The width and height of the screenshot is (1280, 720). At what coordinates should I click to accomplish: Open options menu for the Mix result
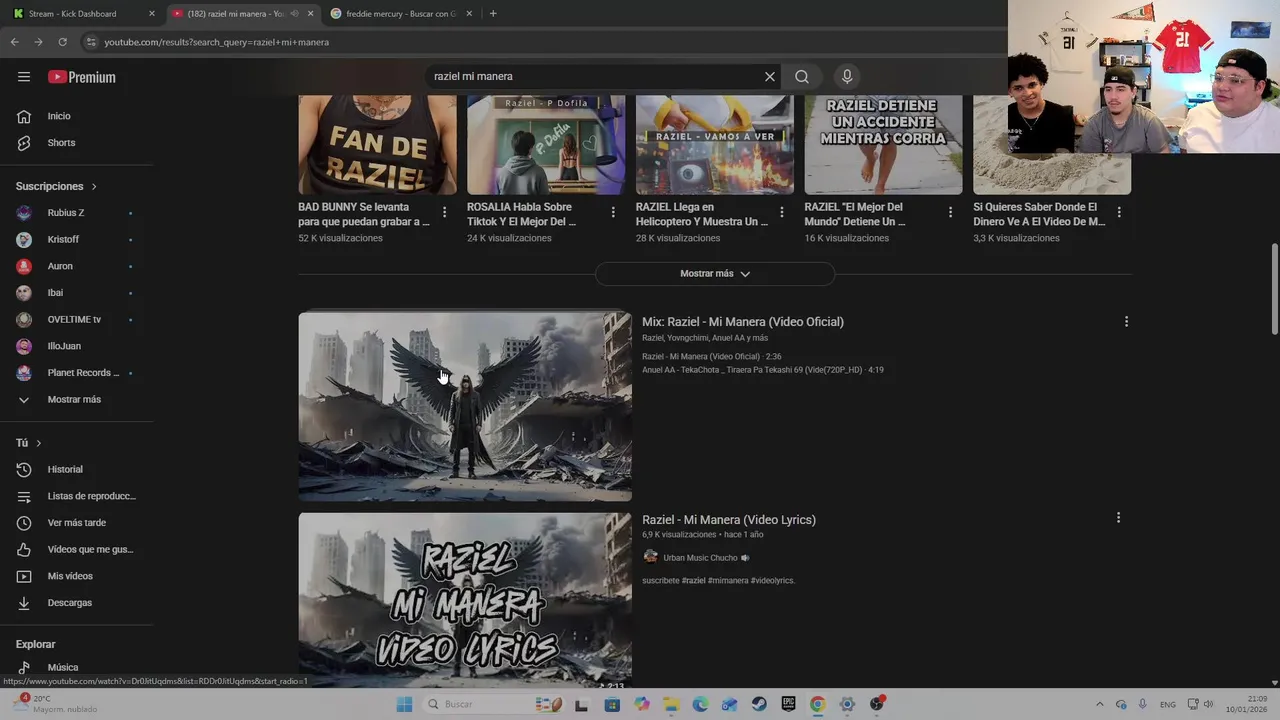[1126, 322]
